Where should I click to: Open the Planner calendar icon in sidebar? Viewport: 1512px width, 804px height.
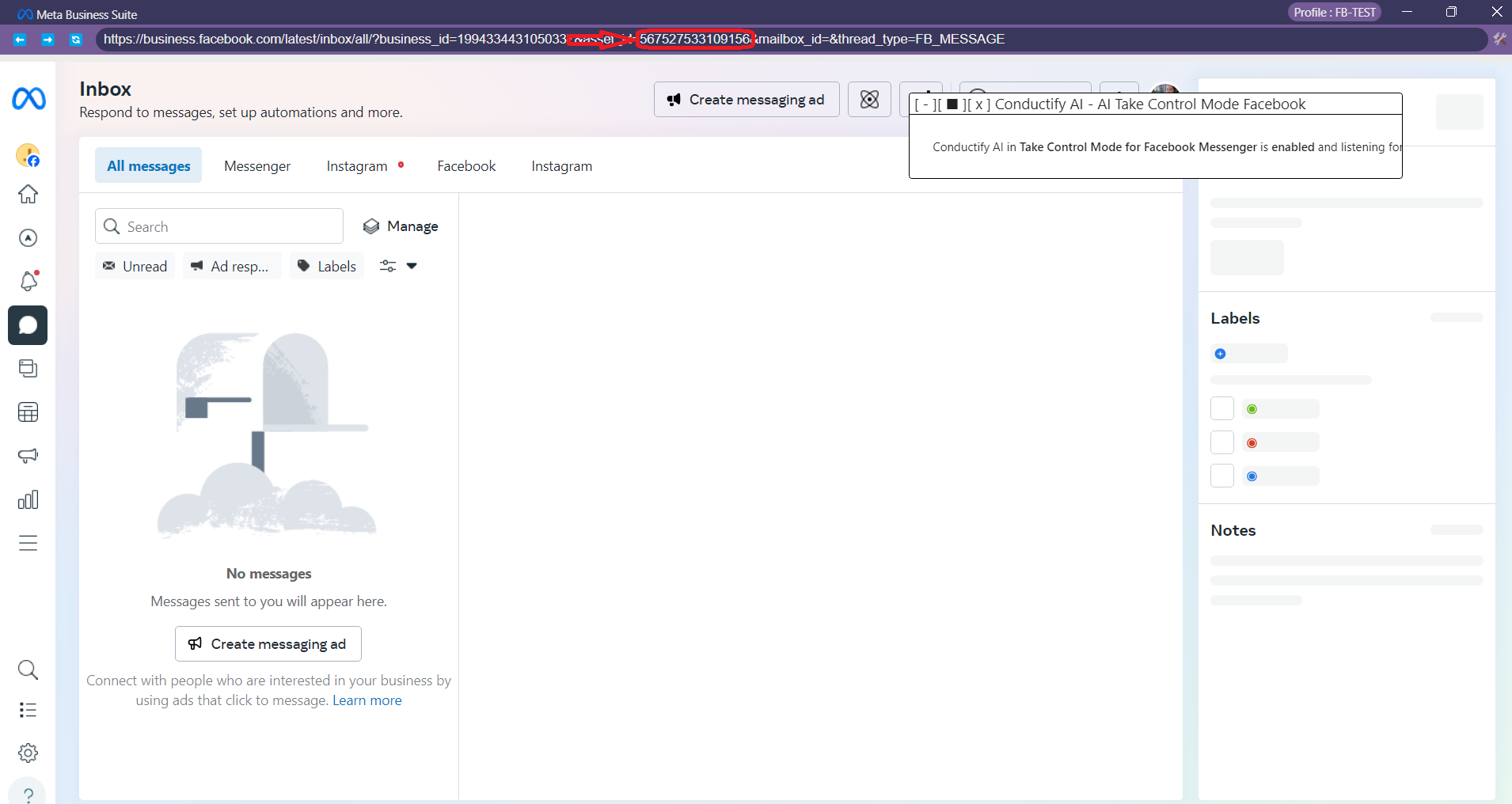[x=28, y=411]
